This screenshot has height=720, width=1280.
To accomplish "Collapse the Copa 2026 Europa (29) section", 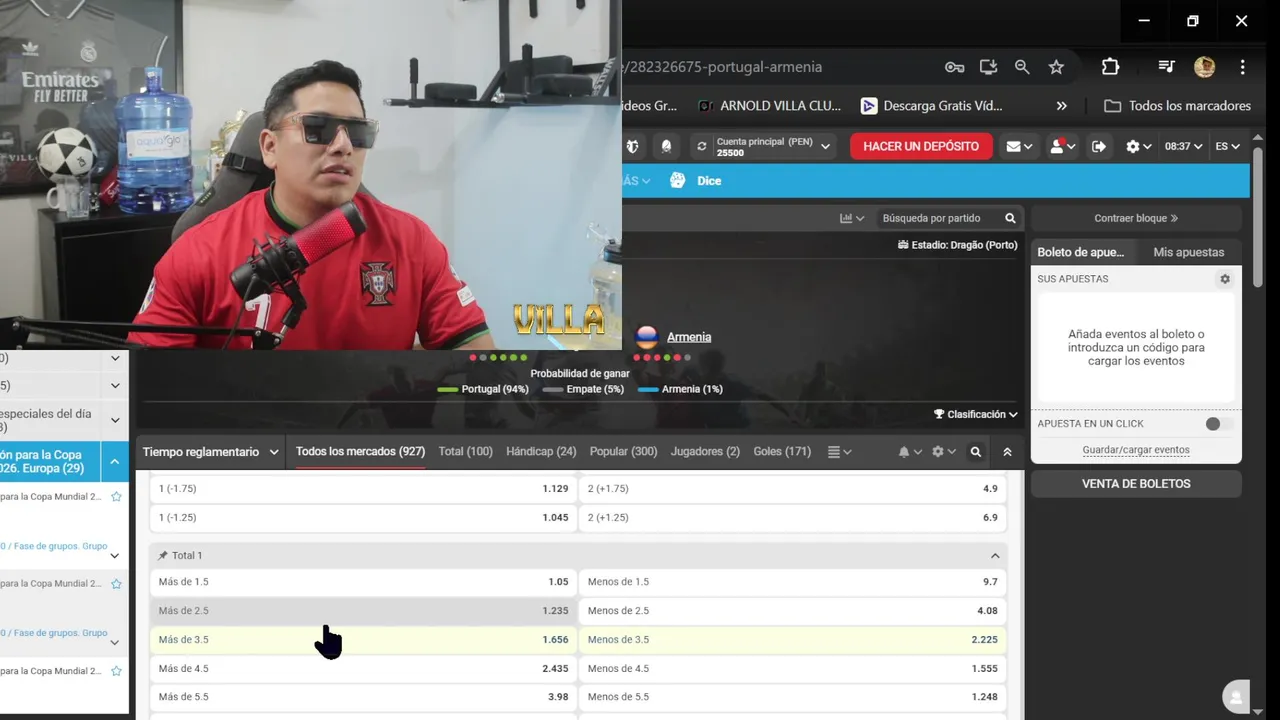I will [114, 462].
